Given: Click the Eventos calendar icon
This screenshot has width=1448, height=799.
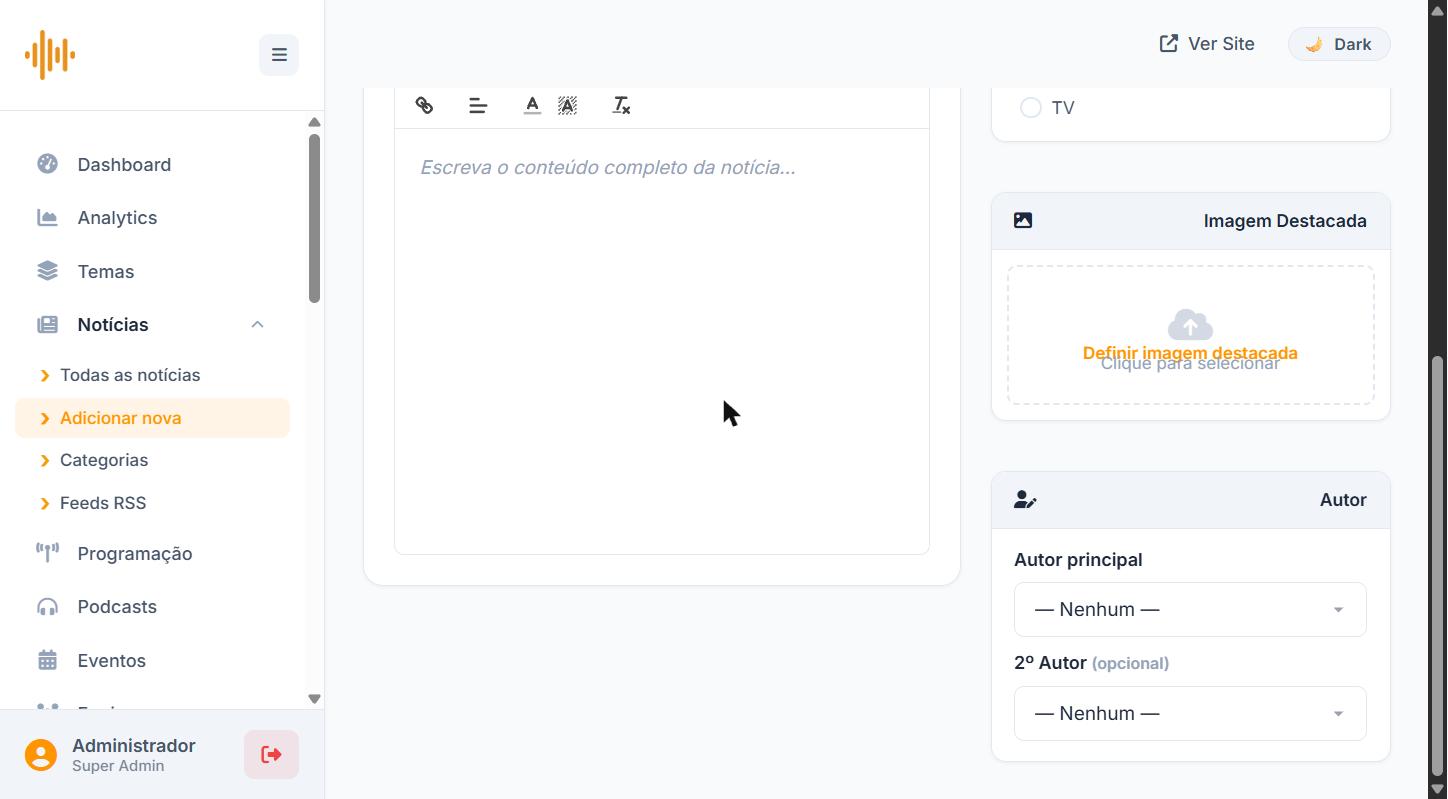Looking at the screenshot, I should [47, 660].
